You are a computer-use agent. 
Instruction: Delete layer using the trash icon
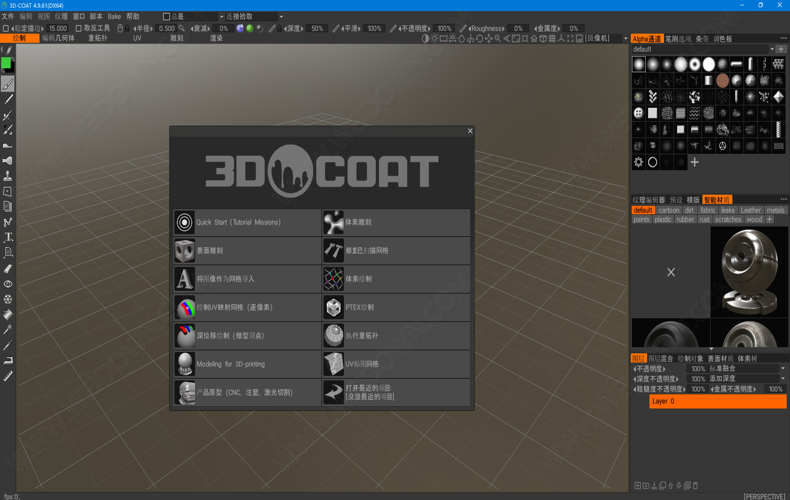point(695,485)
